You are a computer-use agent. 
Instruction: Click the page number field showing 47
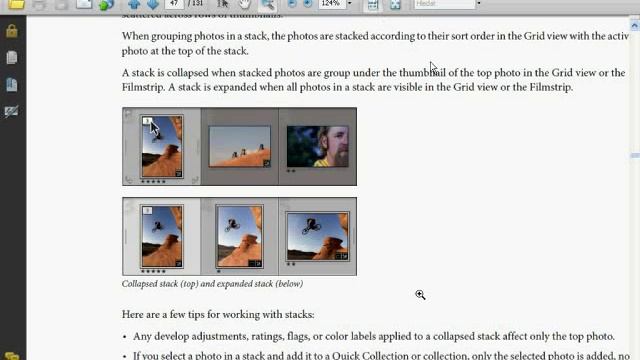174,4
